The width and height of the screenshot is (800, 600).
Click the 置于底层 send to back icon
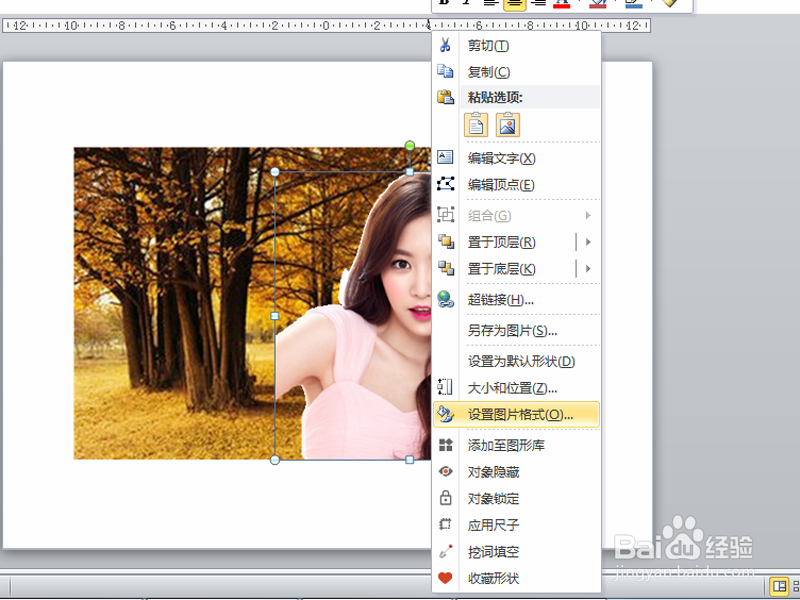446,268
